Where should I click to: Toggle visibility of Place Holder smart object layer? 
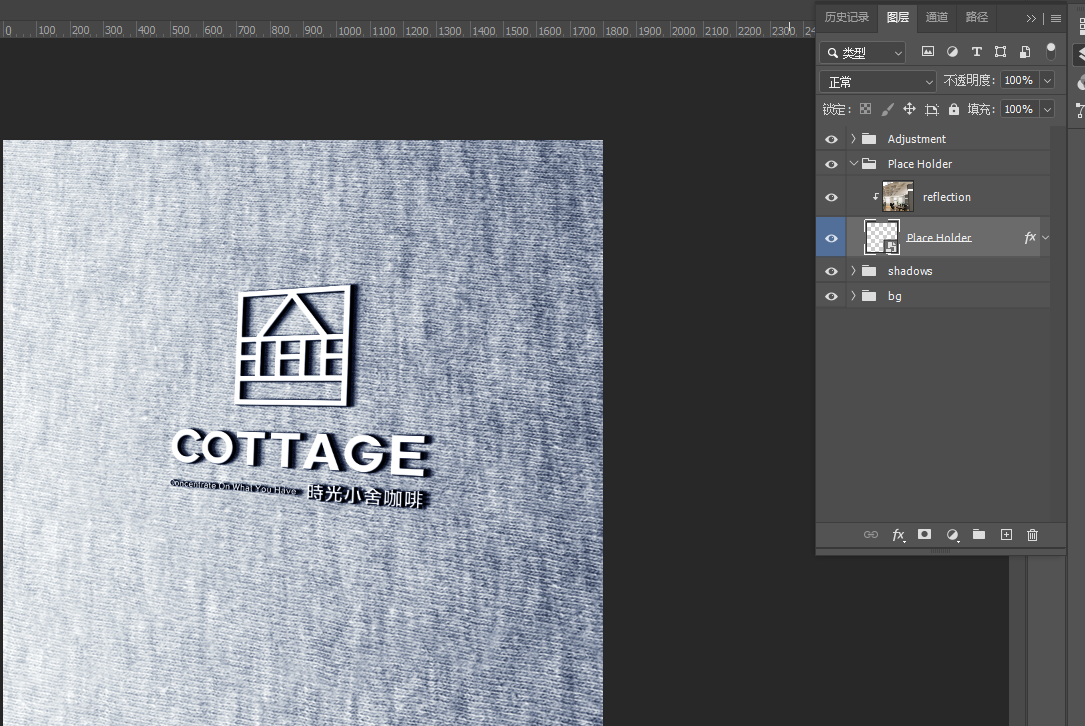[x=831, y=238]
